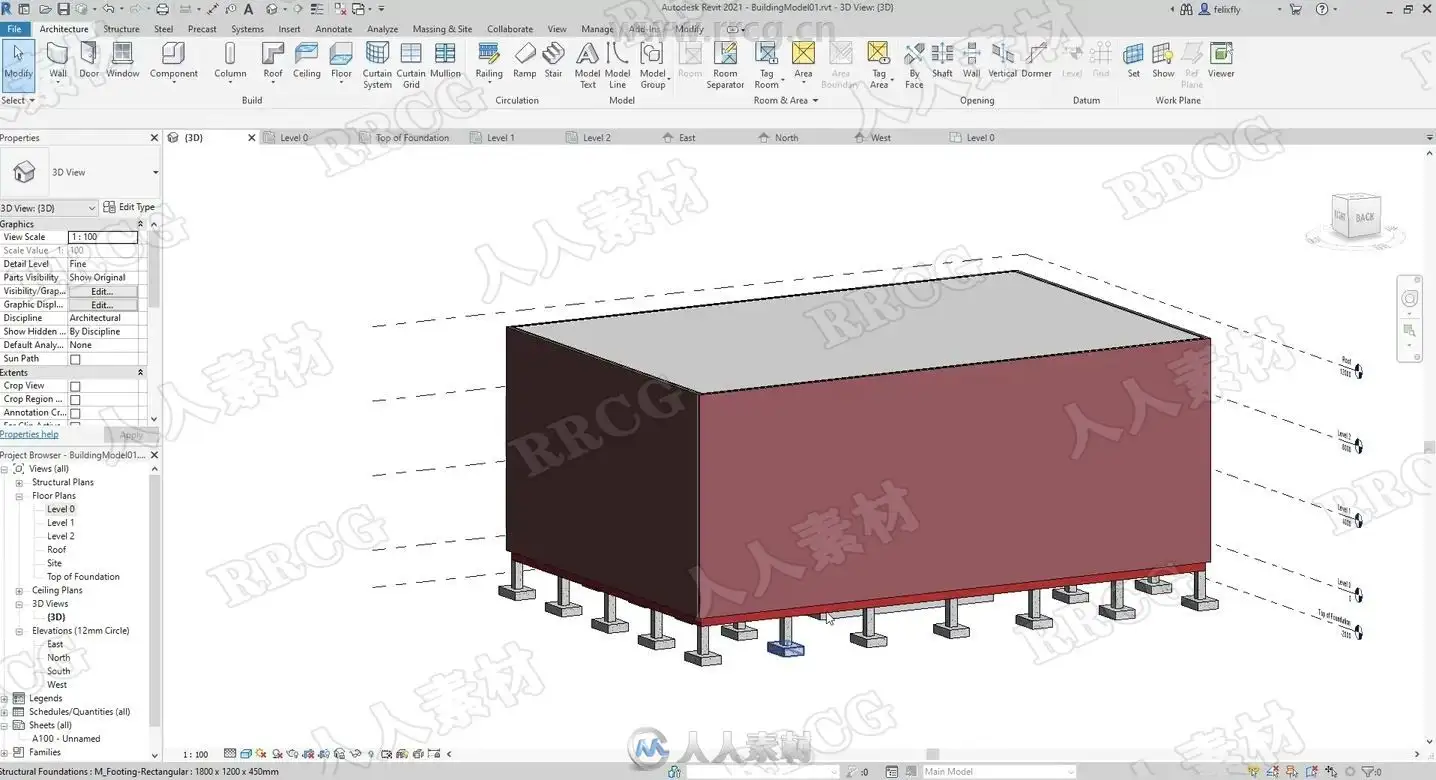Click Edit for Visibility/Graphics Overrides
The width and height of the screenshot is (1436, 780).
coord(102,291)
